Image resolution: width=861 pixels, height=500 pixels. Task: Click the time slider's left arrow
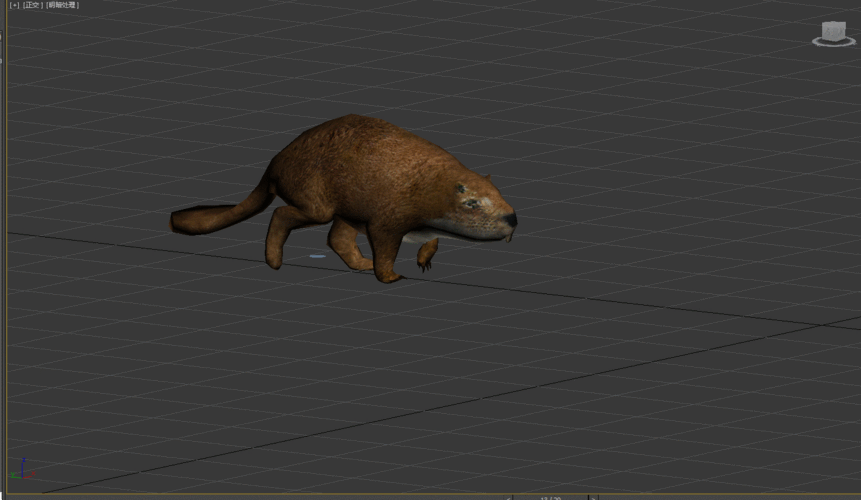coord(508,497)
